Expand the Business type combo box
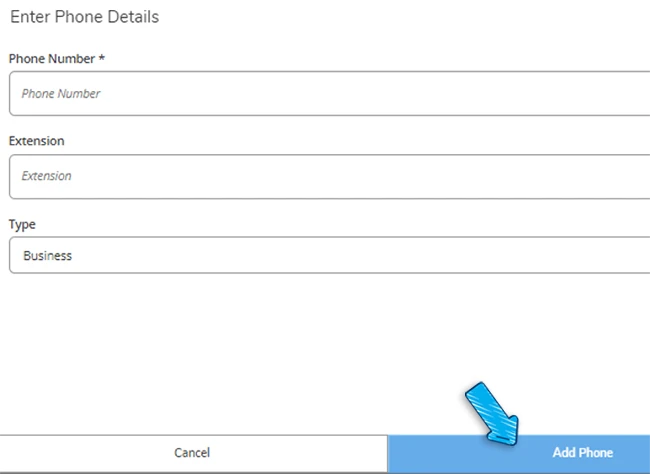 coord(330,255)
